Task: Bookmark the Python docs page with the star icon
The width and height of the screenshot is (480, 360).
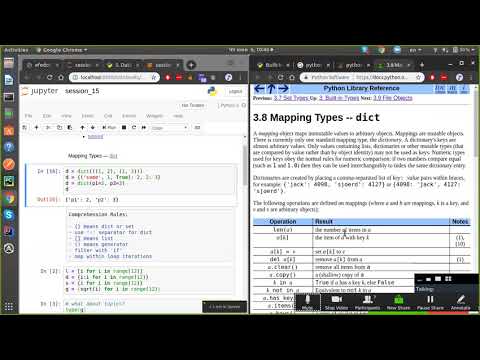Action: tap(418, 77)
